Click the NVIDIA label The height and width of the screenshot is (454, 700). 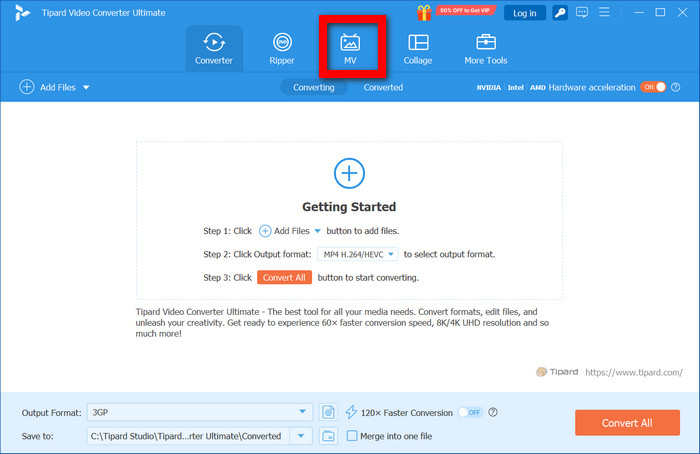(x=488, y=87)
